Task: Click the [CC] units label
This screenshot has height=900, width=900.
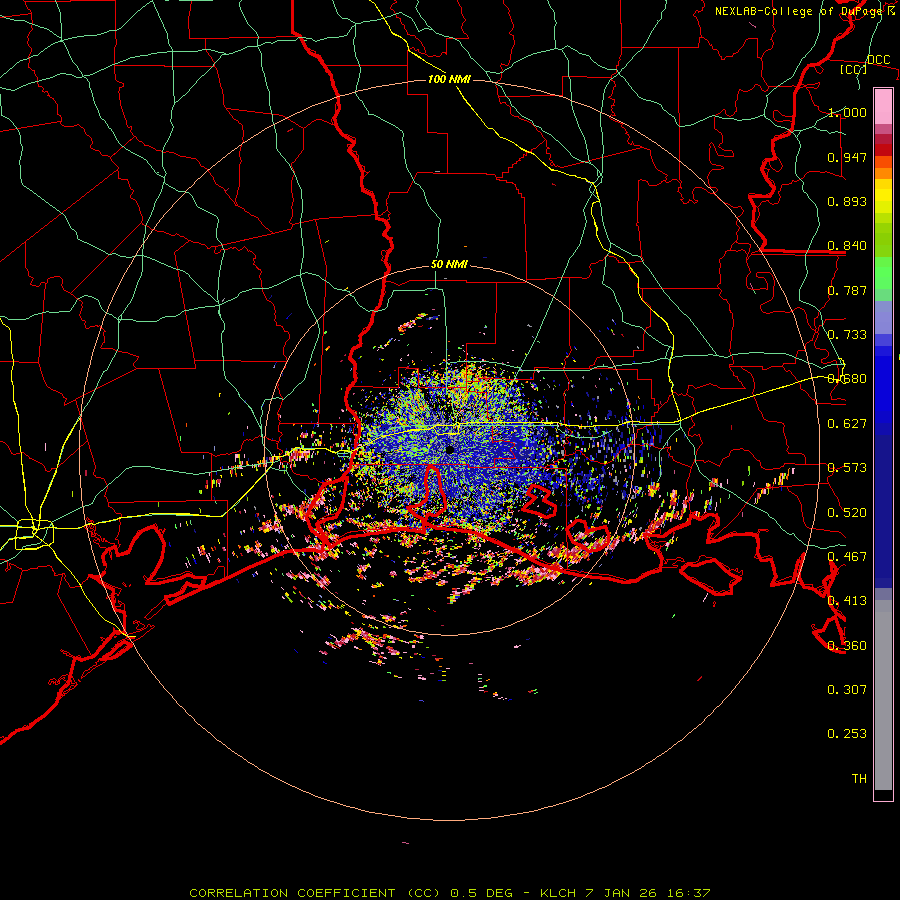Action: 854,69
